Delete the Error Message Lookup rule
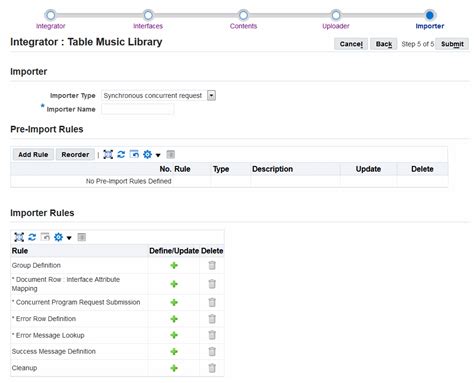 [212, 335]
